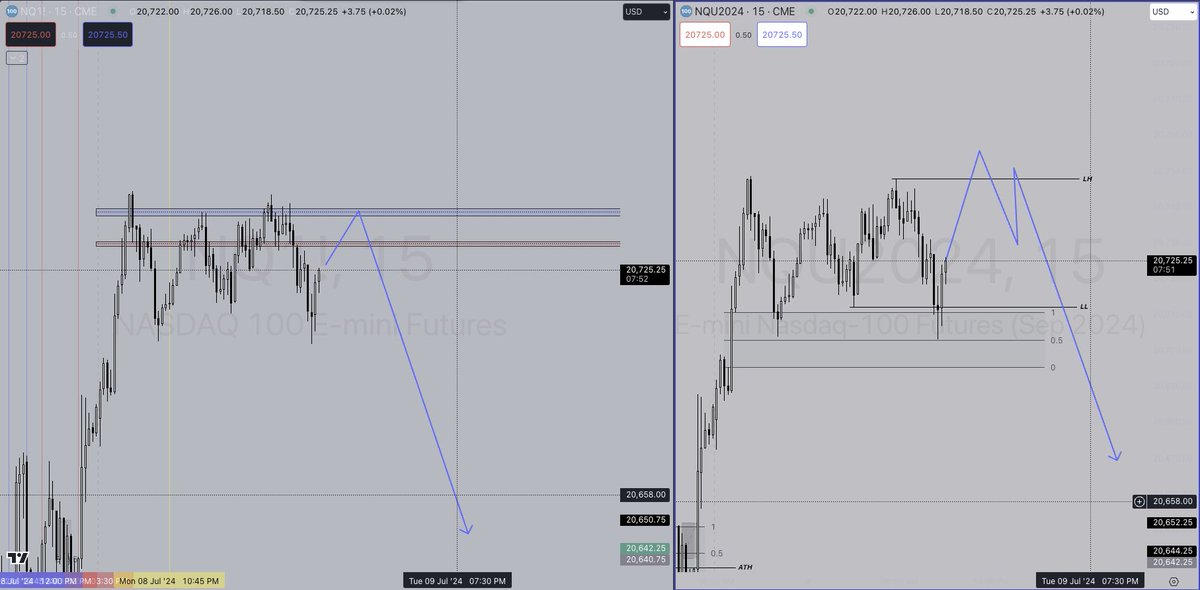Open the USD currency dropdown in left chart
This screenshot has height=590, width=1200.
point(646,11)
